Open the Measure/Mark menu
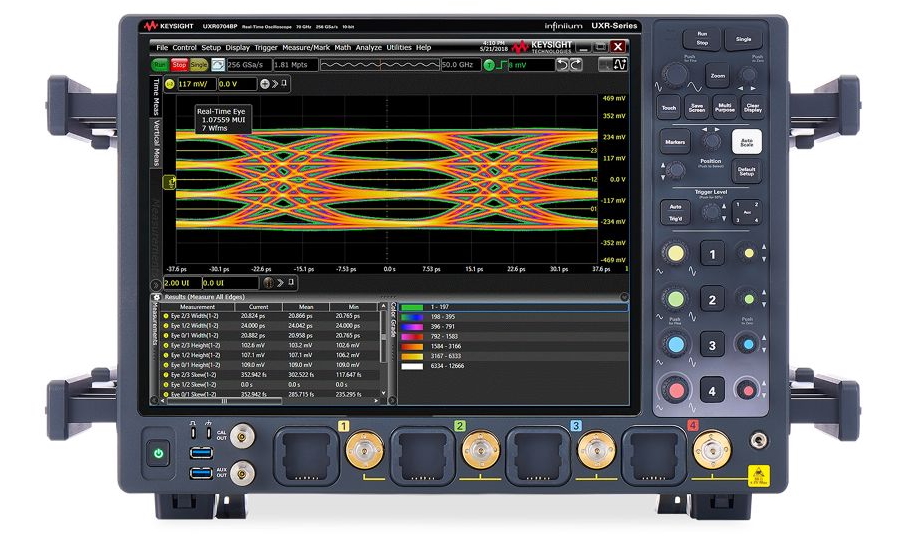This screenshot has width=906, height=544. coord(306,47)
